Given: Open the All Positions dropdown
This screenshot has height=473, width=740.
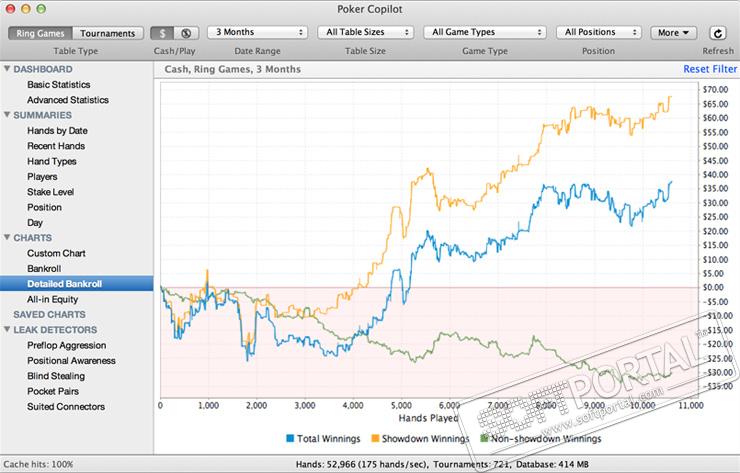Looking at the screenshot, I should 598,32.
